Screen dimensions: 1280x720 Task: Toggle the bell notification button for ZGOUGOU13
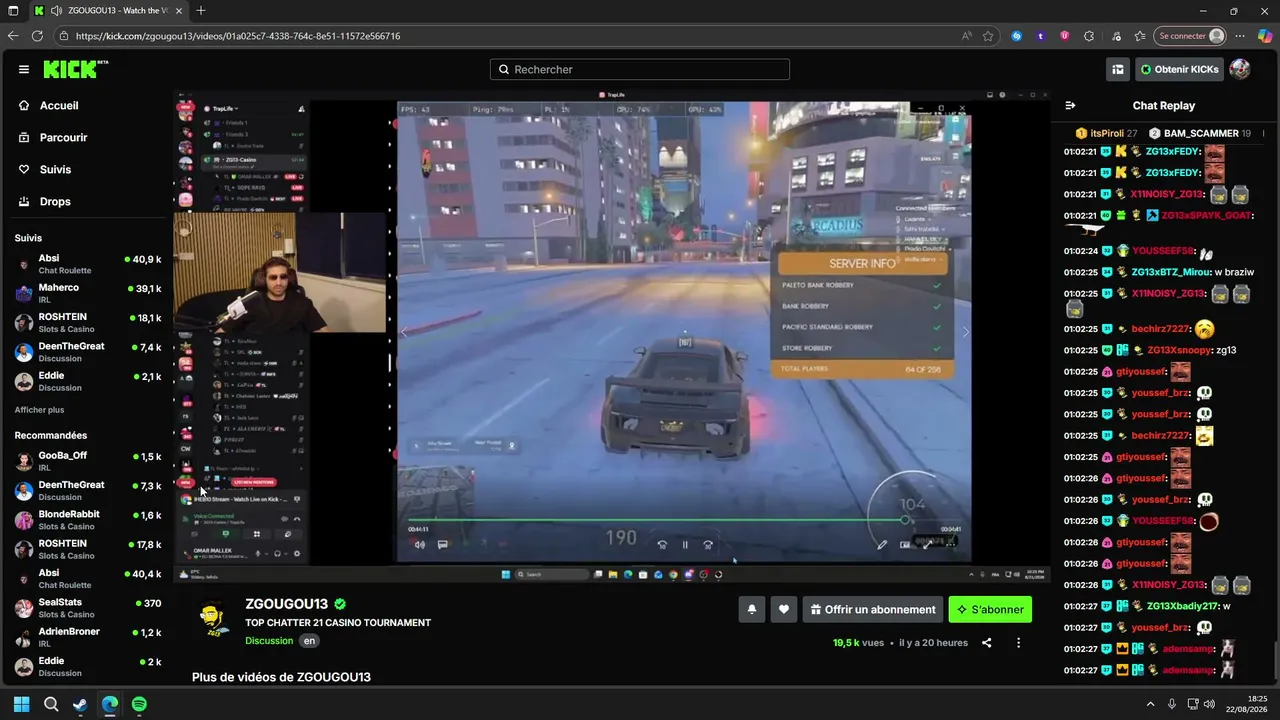pyautogui.click(x=752, y=609)
